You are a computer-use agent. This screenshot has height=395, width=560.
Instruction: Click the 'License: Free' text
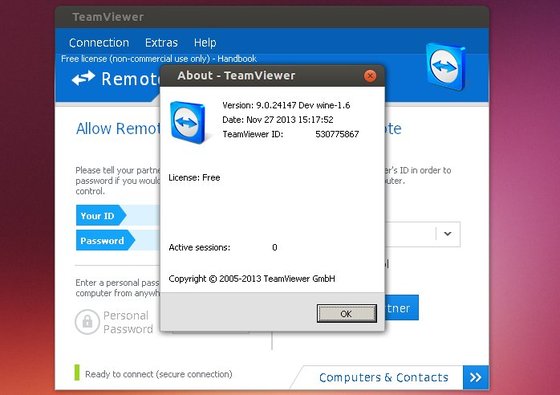click(194, 178)
